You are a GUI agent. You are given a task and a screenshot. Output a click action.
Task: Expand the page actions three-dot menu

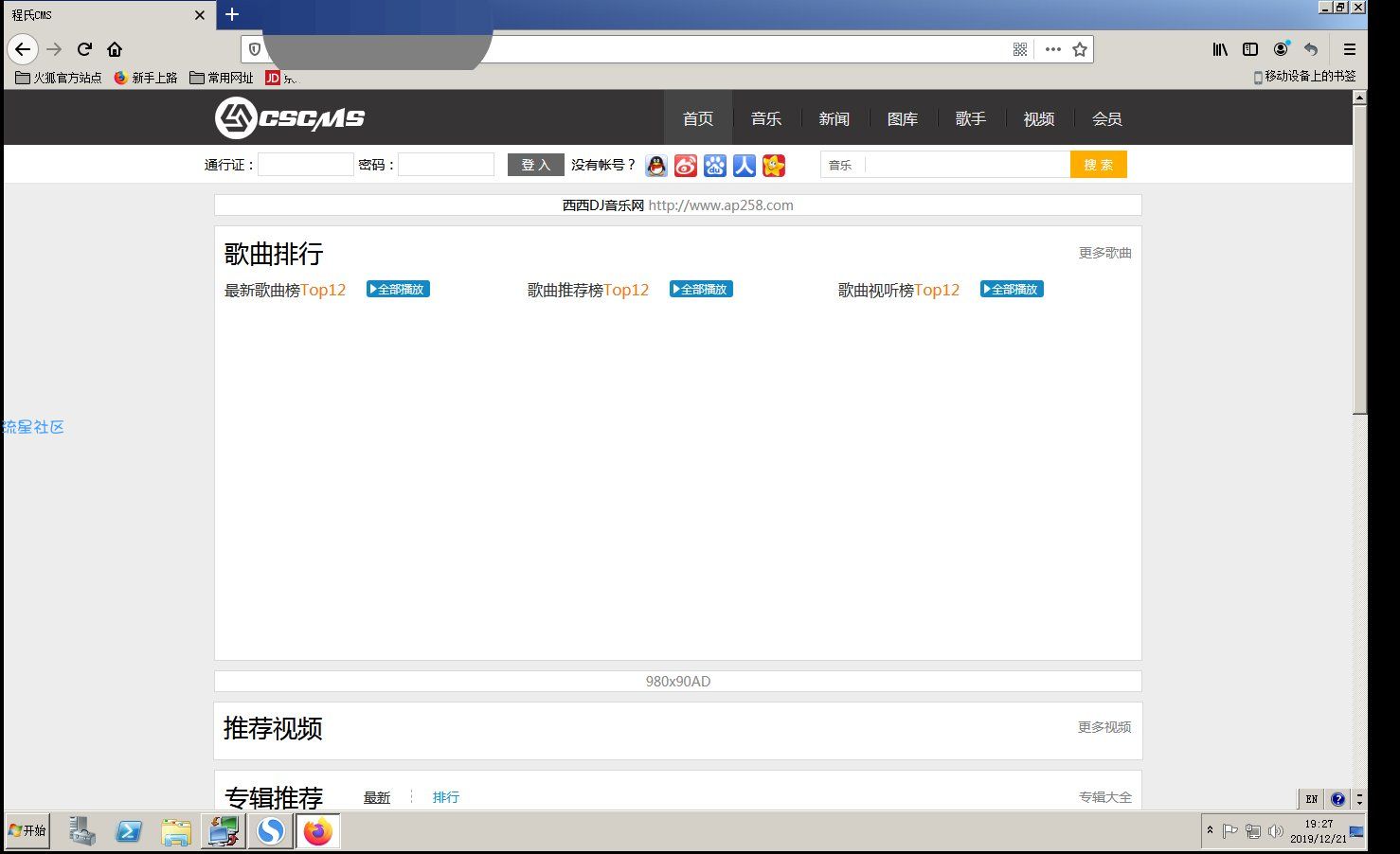1052,49
